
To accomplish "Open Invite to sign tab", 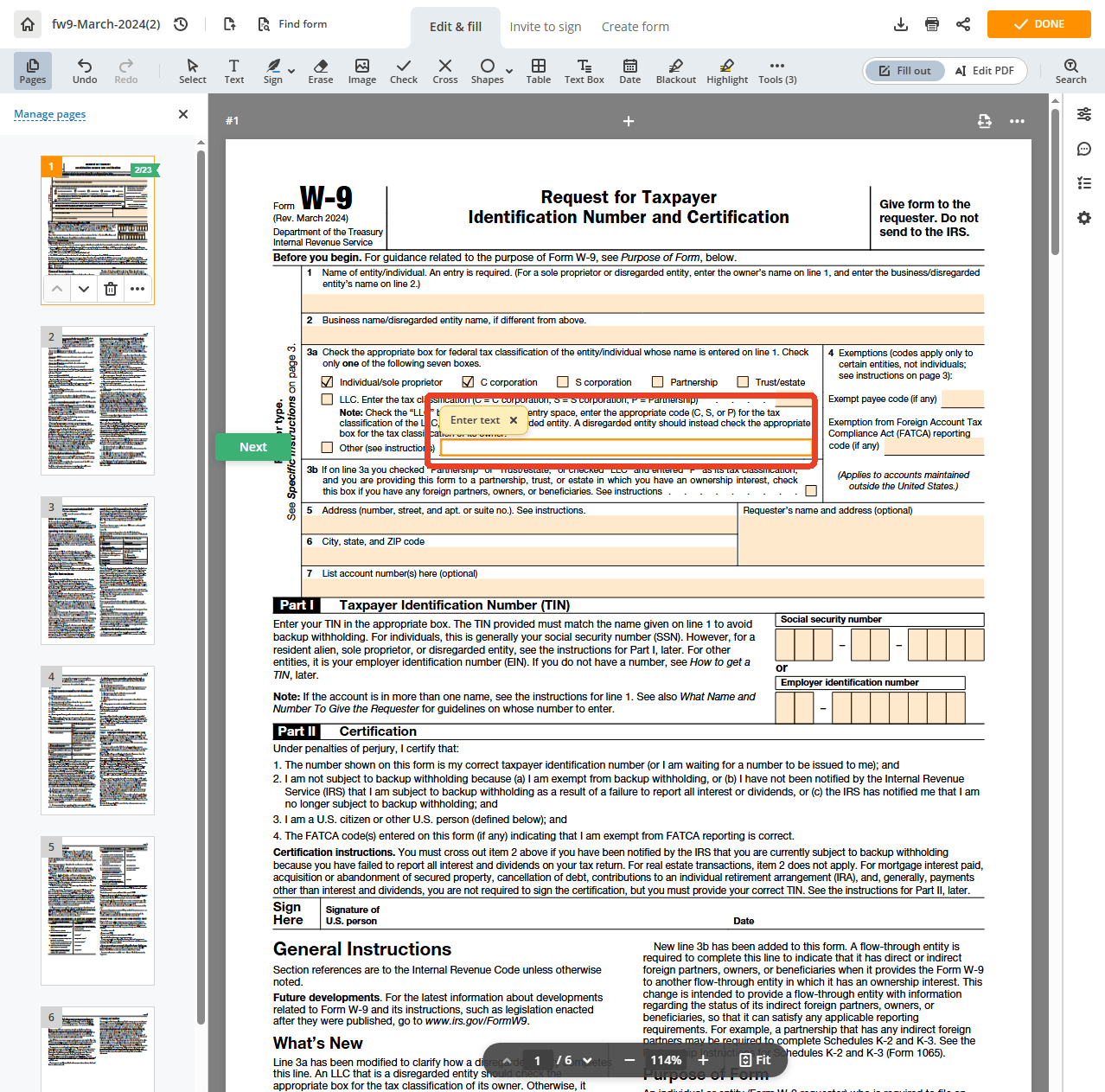I will coord(545,27).
